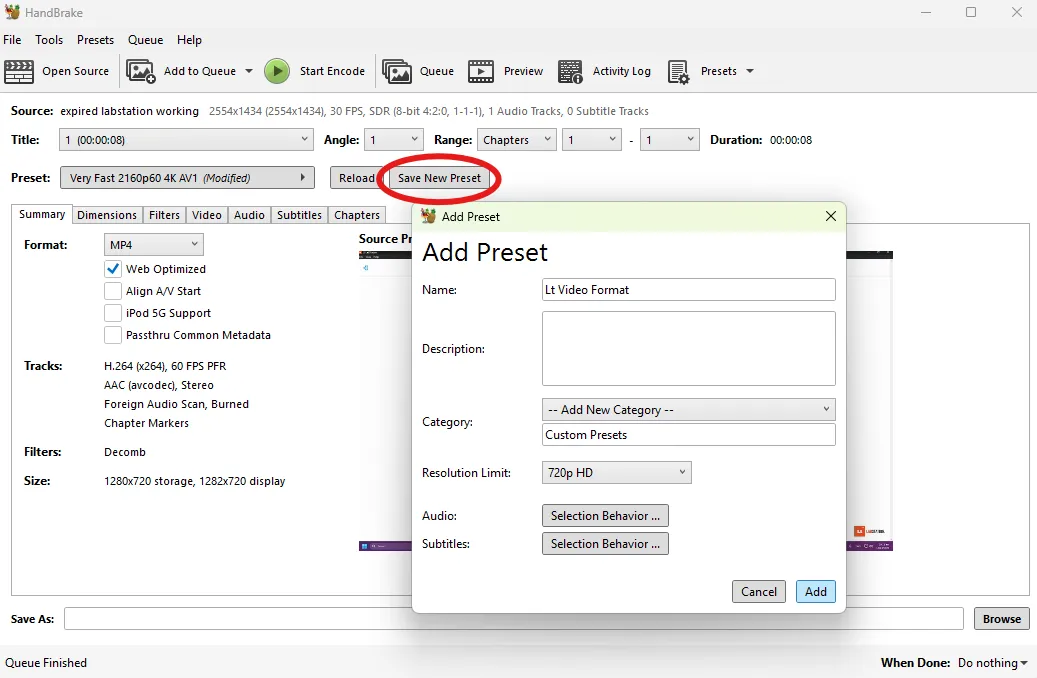This screenshot has width=1037, height=678.
Task: Click the Preview label in toolbar
Action: (523, 71)
